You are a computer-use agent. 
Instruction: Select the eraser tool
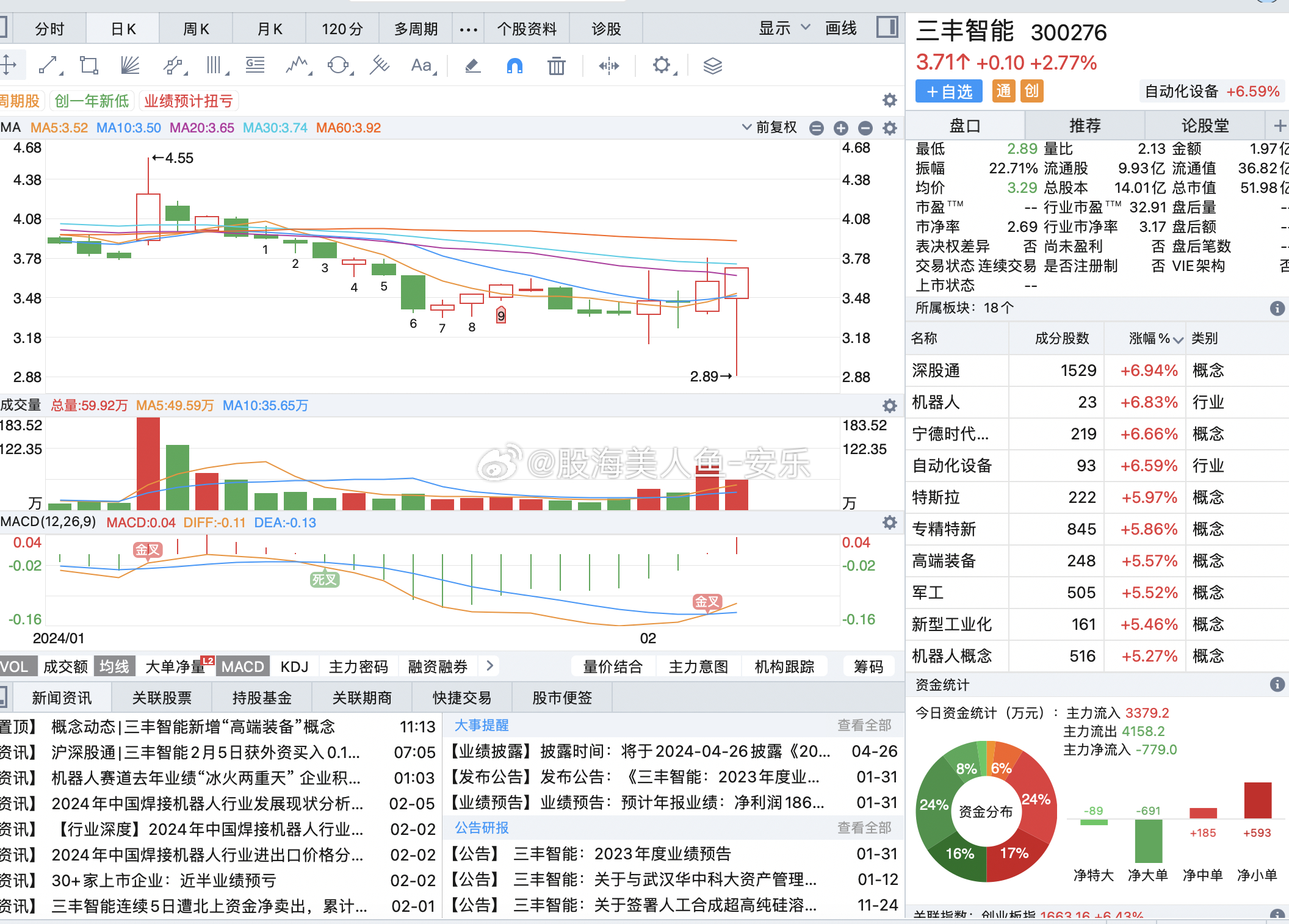[472, 65]
